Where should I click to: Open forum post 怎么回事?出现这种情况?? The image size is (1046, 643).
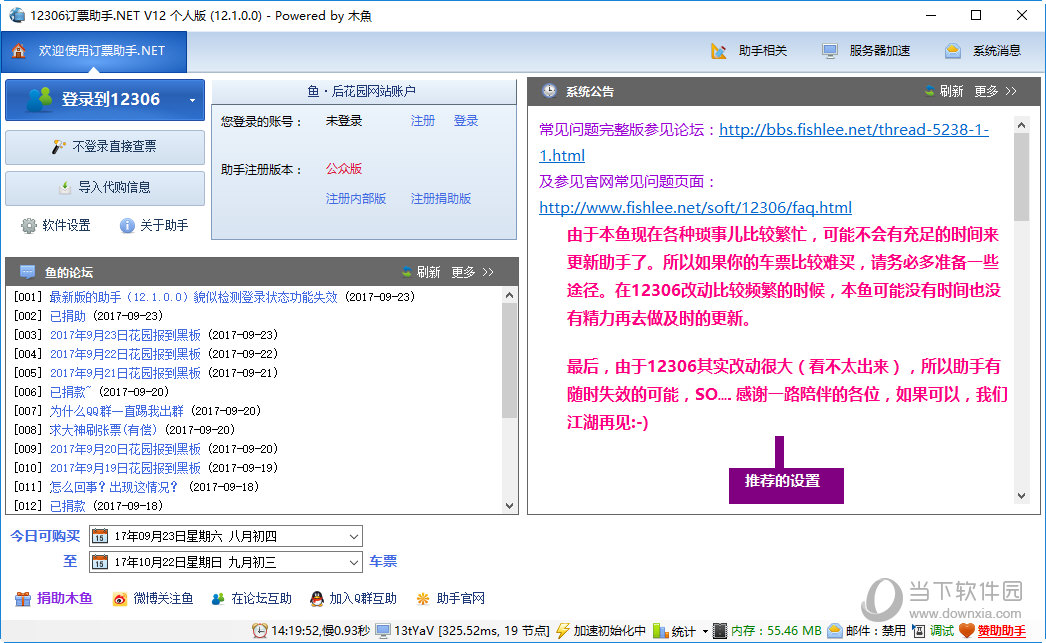114,487
